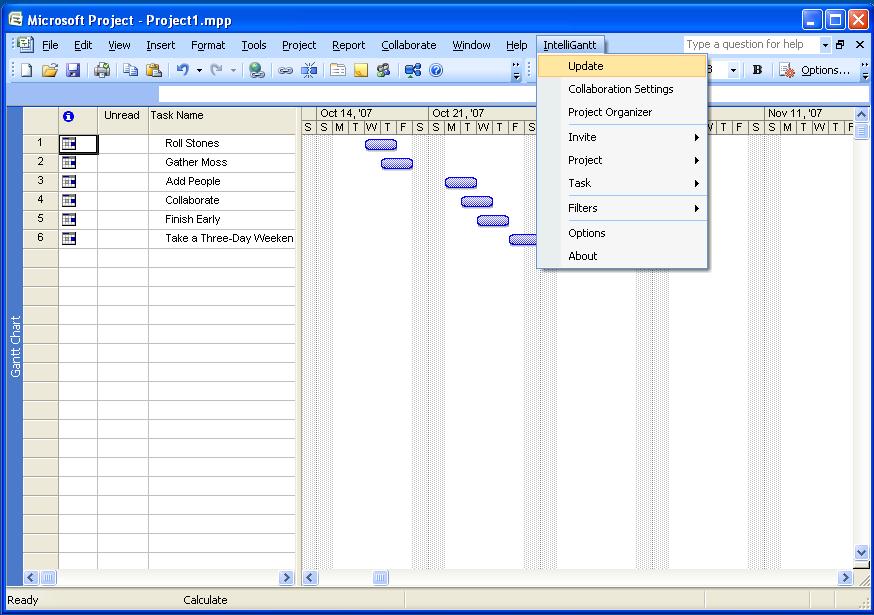Click the Gantt bar for Gather Moss
Viewport: 874px width, 615px height.
pyautogui.click(x=397, y=163)
